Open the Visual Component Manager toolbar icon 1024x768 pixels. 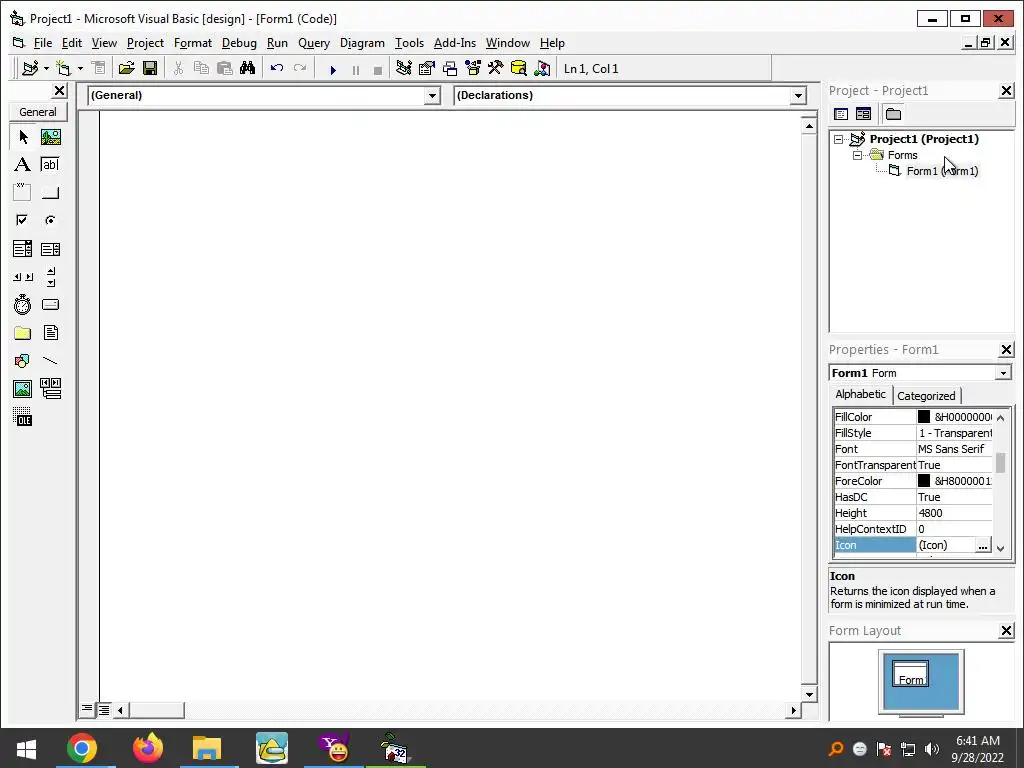point(542,68)
